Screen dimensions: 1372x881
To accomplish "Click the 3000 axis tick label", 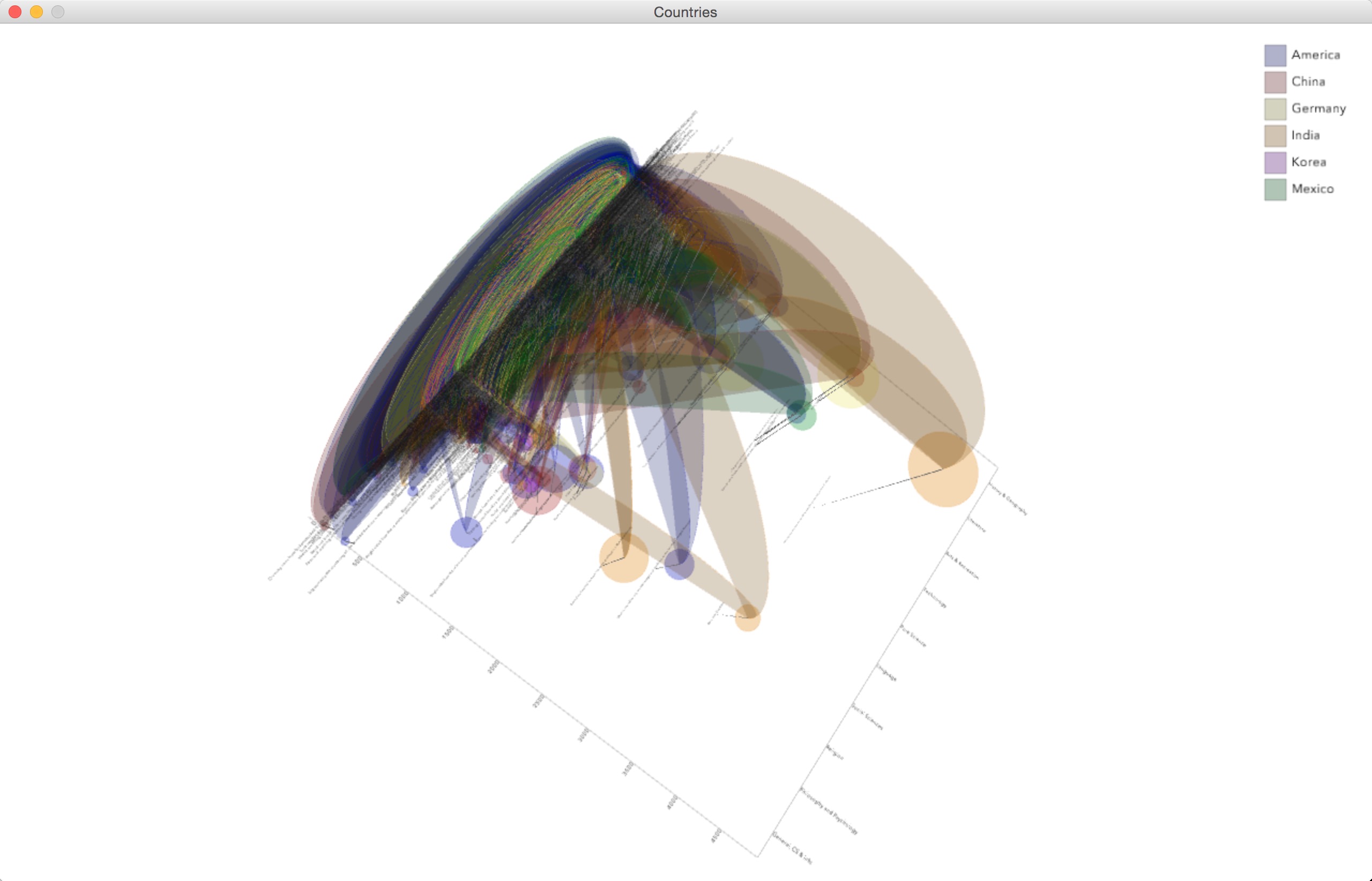I will tap(583, 735).
